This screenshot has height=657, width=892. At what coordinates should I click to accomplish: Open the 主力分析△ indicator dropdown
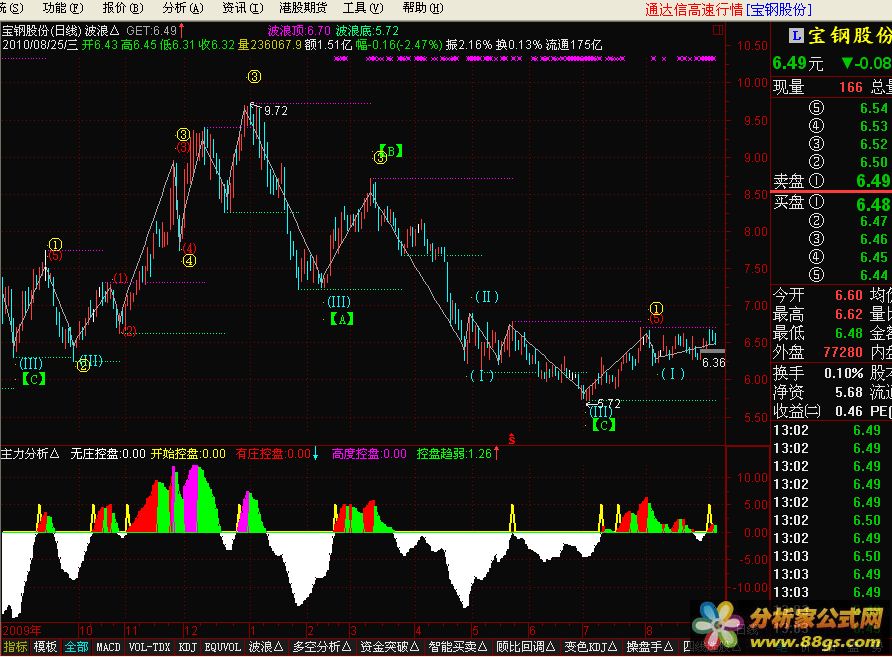coord(30,453)
